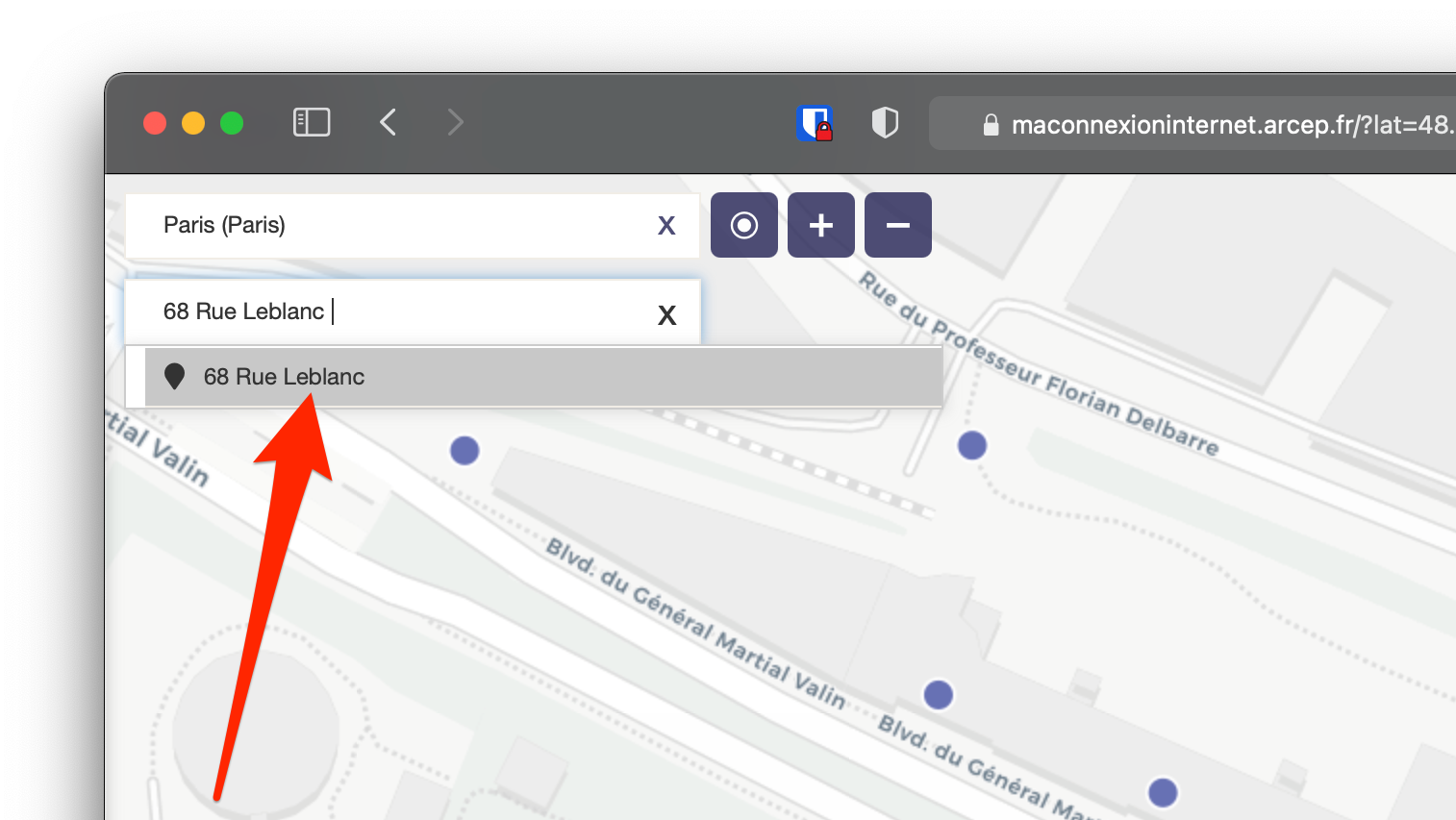Click the green fullscreen window button

(232, 123)
